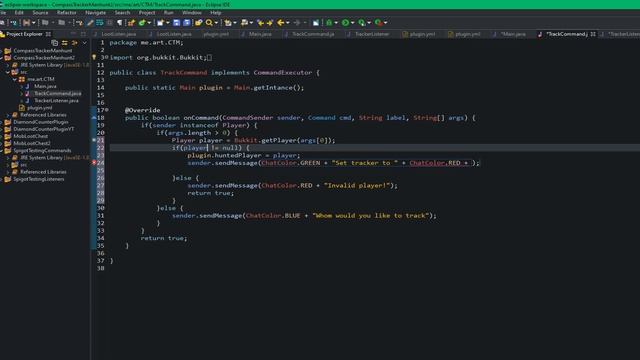640x360 pixels.
Task: Click the Collapse All icon in Project Explorer
Action: pos(55,42)
